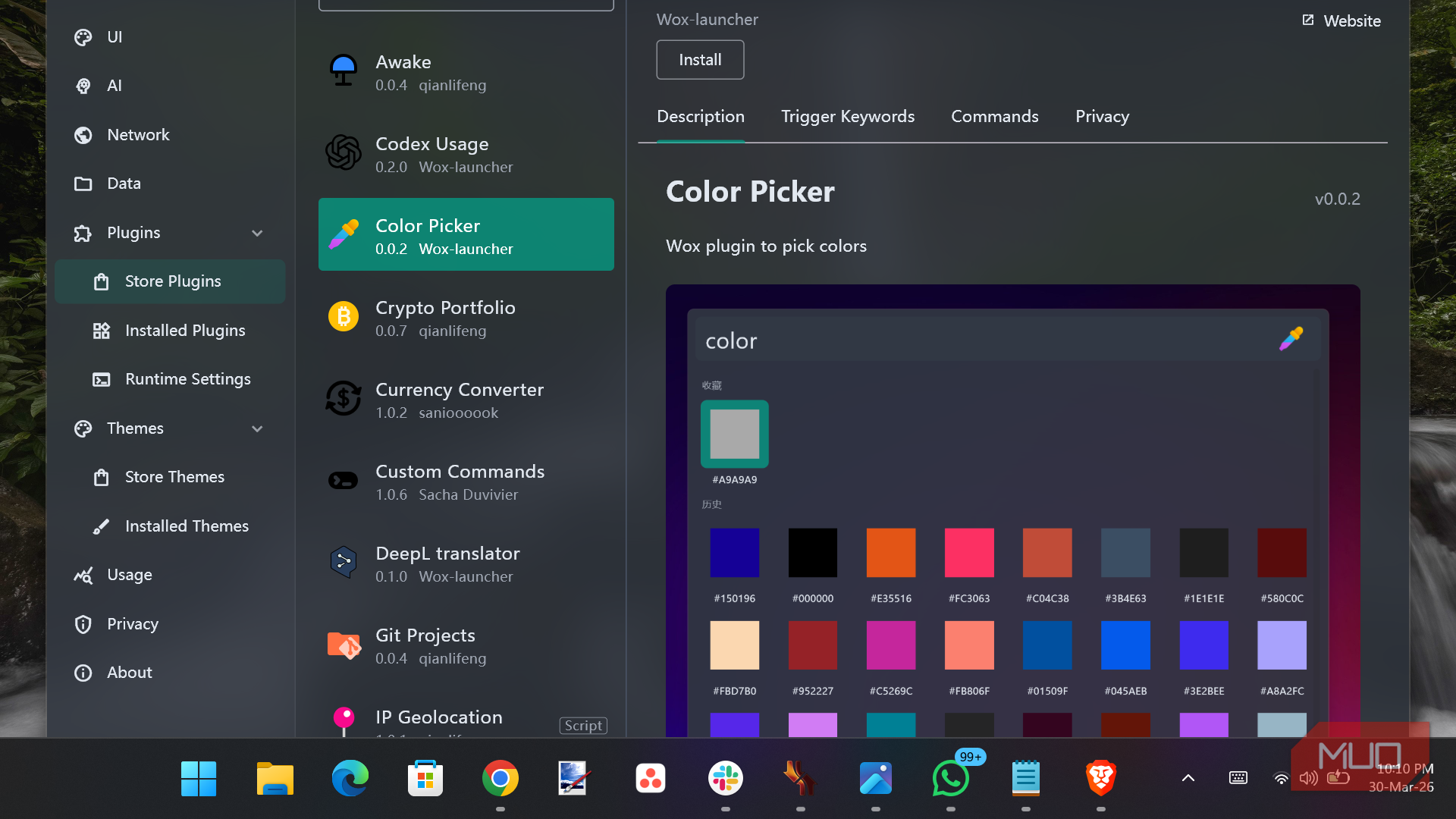Image resolution: width=1456 pixels, height=819 pixels.
Task: Collapse the Themes section chevron
Action: click(x=257, y=428)
